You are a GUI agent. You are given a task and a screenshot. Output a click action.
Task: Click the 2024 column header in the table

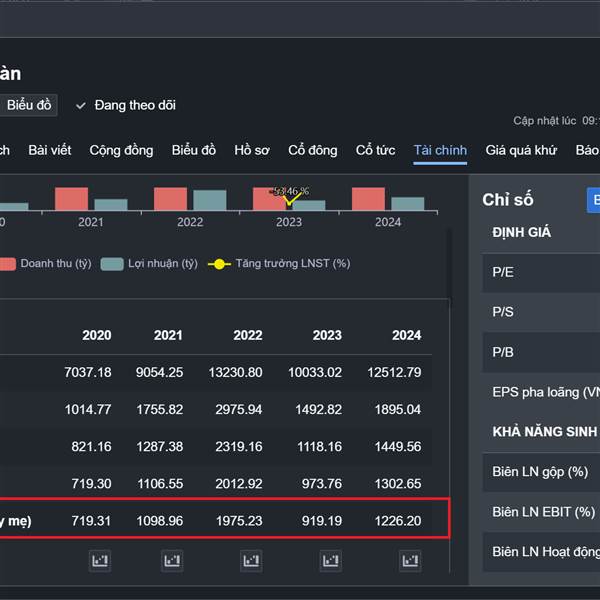(407, 335)
